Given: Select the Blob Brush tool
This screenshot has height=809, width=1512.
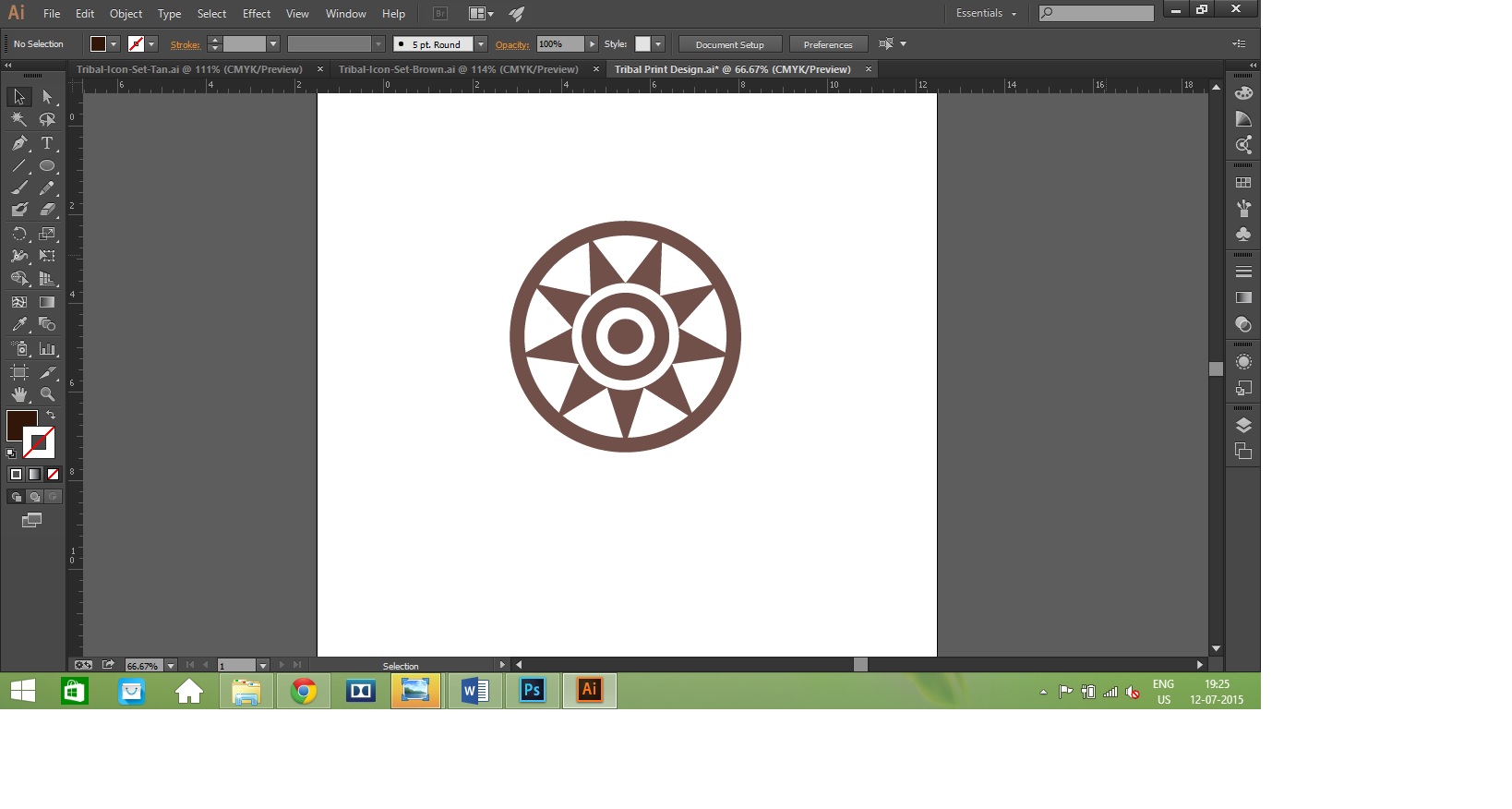Looking at the screenshot, I should click(x=19, y=210).
